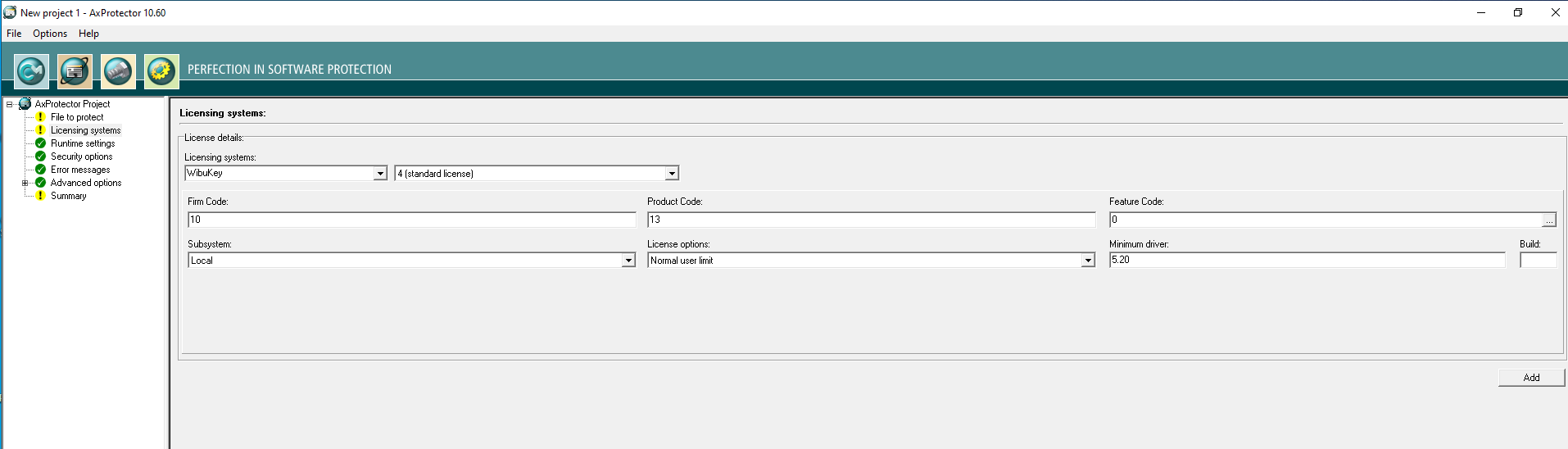1568x449 pixels.
Task: Select File to protect in tree
Action: point(77,117)
